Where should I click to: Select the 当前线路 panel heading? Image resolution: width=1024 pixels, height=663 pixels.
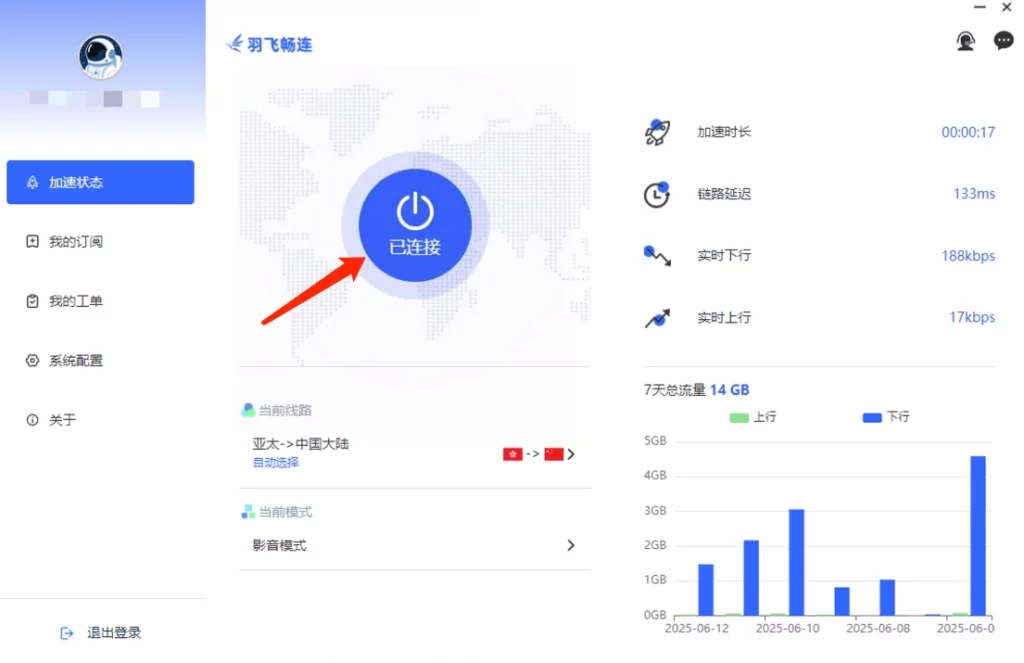click(287, 410)
